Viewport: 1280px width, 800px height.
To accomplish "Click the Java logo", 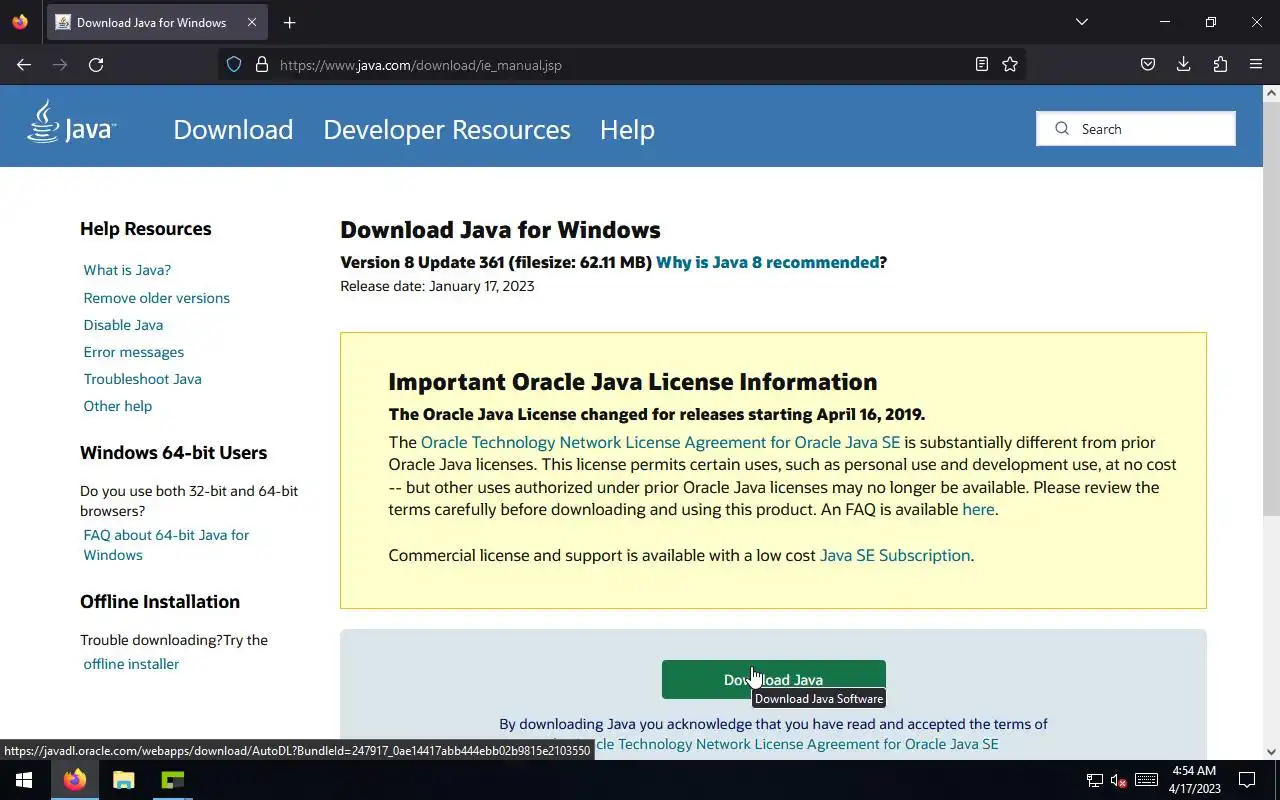I will (71, 122).
